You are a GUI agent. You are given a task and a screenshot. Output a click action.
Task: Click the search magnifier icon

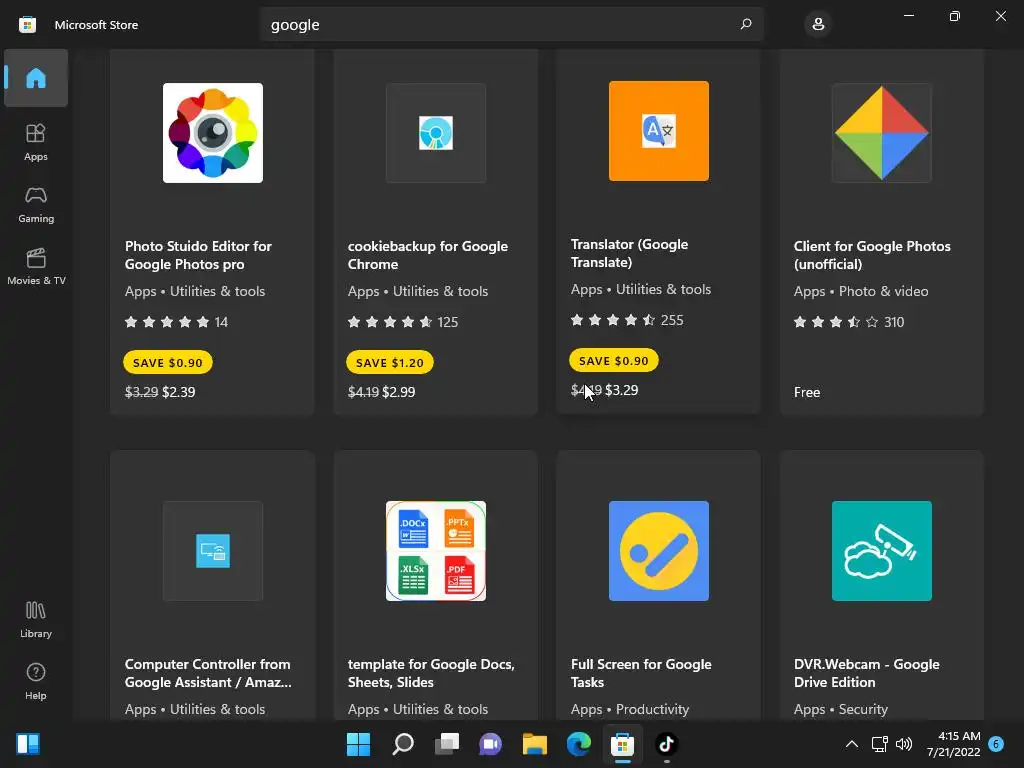746,24
